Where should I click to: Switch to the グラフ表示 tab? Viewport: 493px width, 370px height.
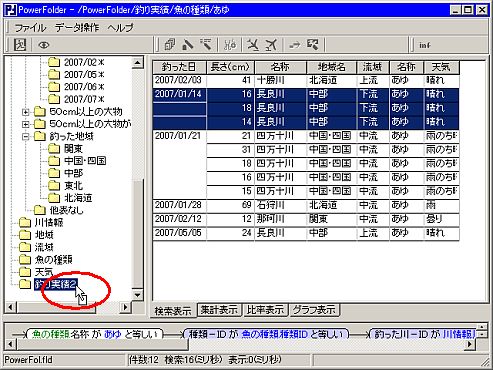314,310
